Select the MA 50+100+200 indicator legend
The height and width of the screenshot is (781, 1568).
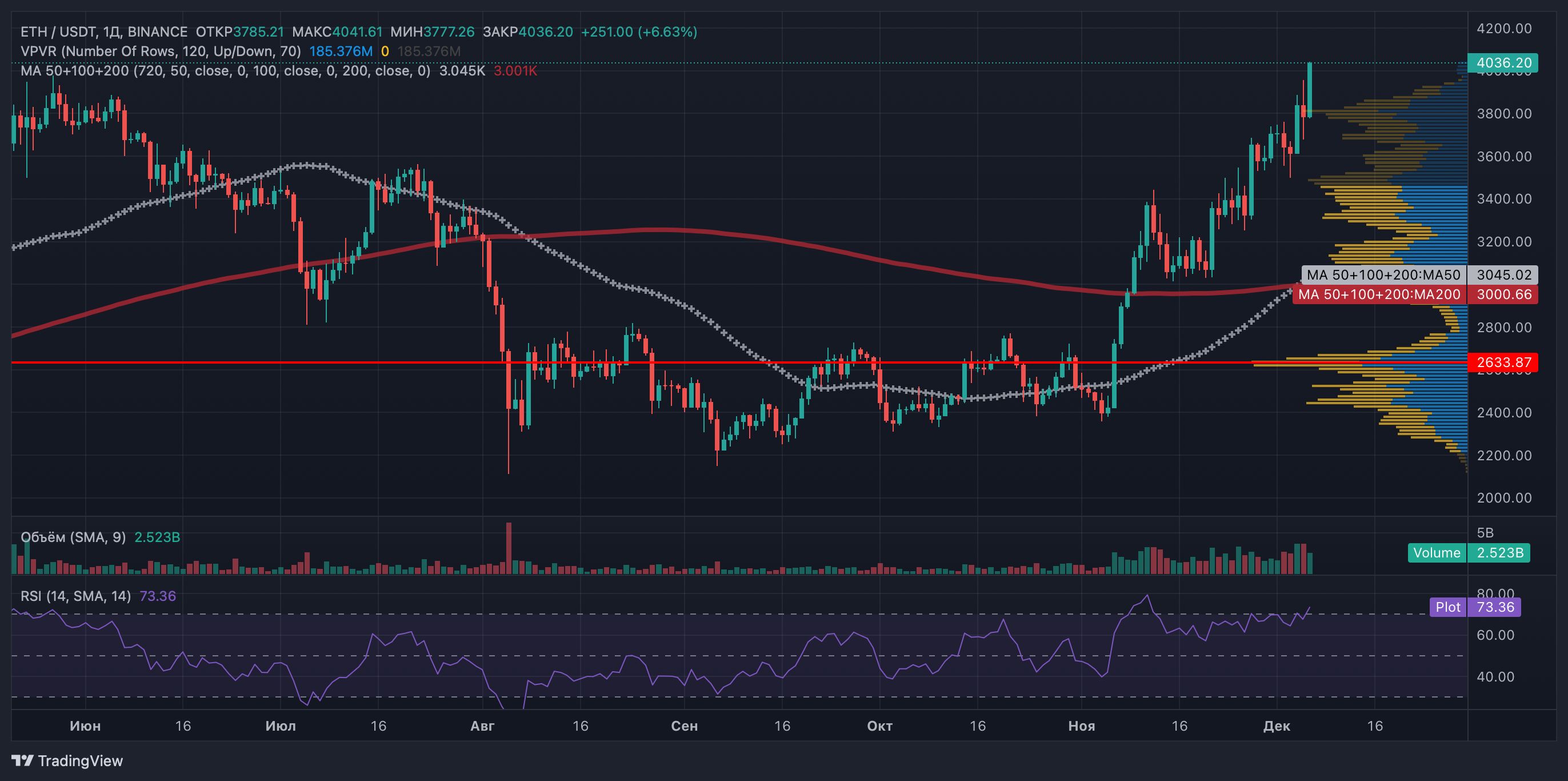click(x=225, y=71)
